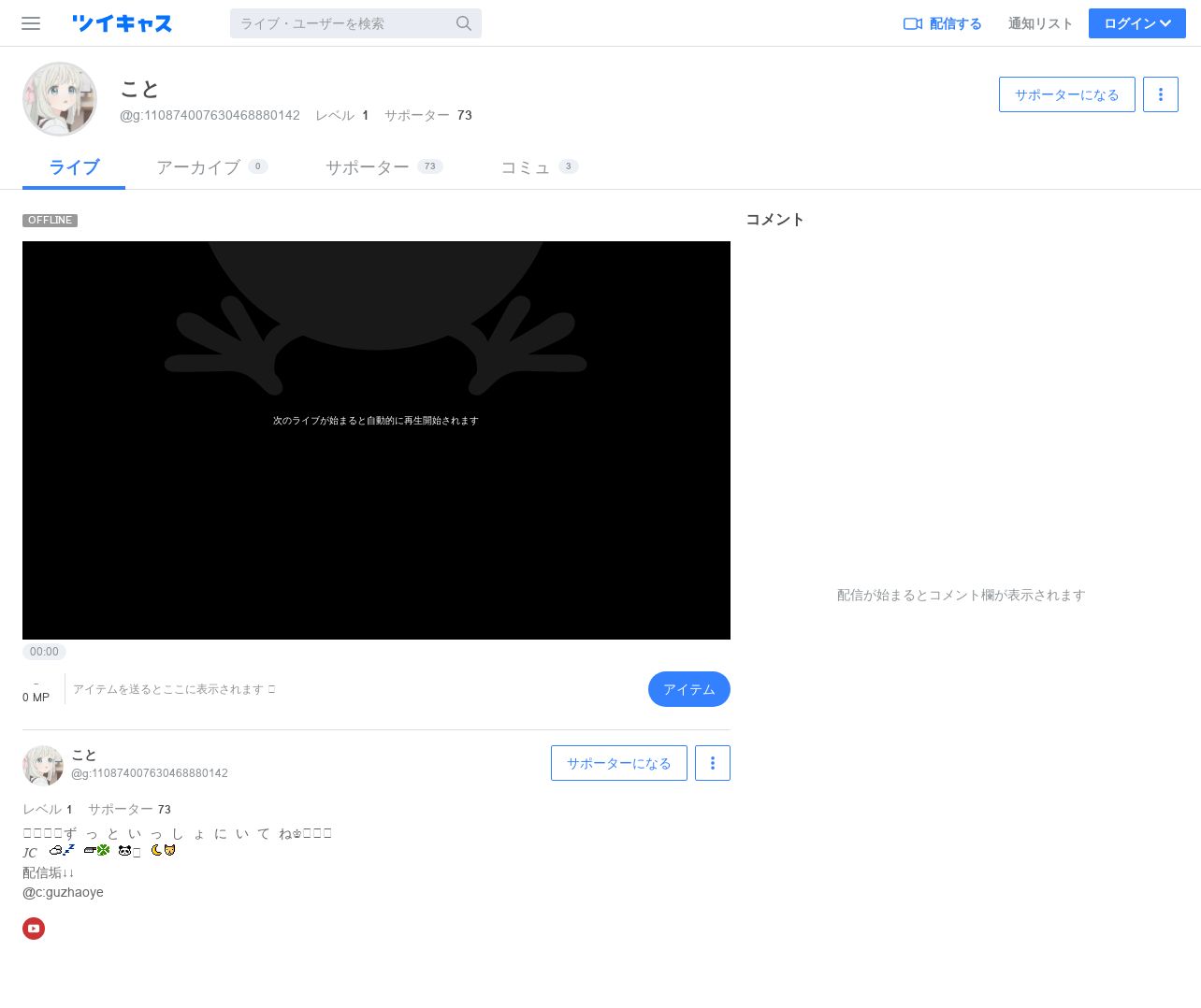The width and height of the screenshot is (1201, 1008).
Task: Click the red YouTube icon
Action: coord(34,929)
